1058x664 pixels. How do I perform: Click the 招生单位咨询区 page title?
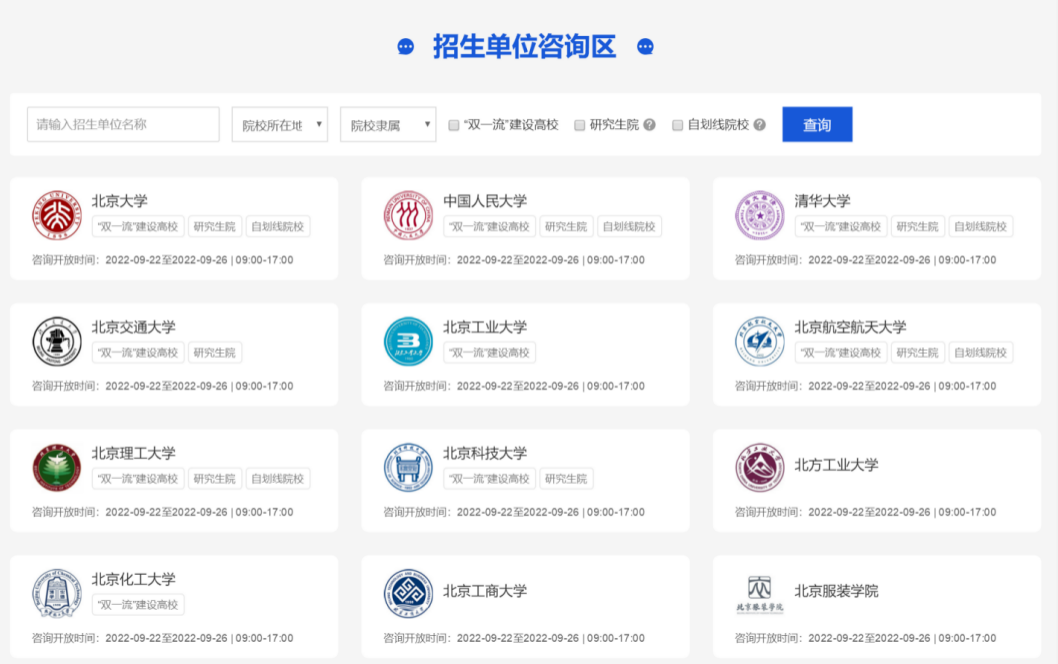525,47
